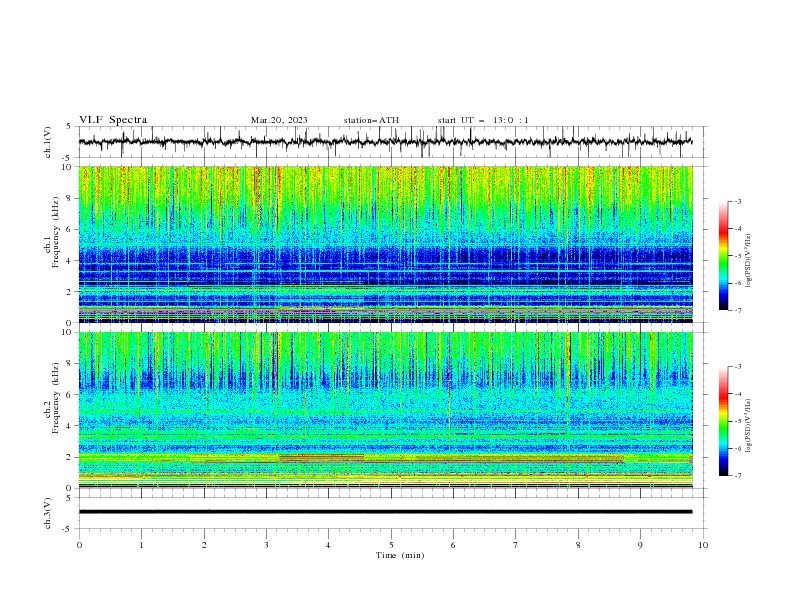Select the date text "Mar.20, 2023"

pyautogui.click(x=279, y=120)
